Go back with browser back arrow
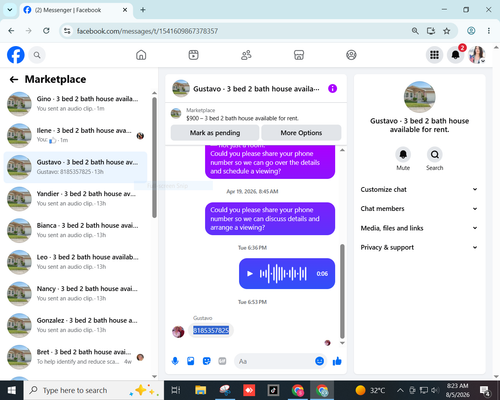Screen dimensions: 500x400 [x=11, y=31]
